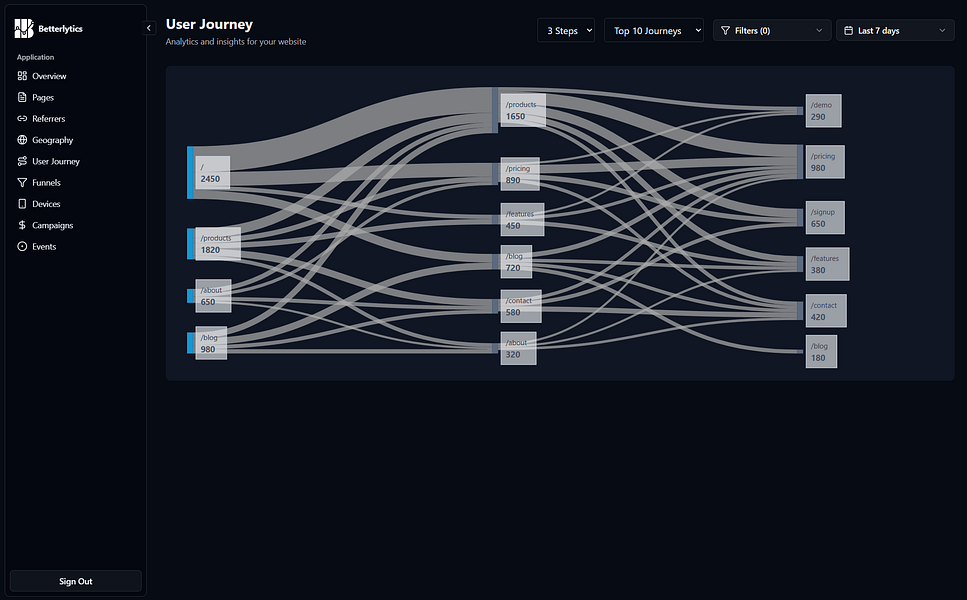This screenshot has height=600, width=967.
Task: Click the /features 450 middle node
Action: [x=522, y=220]
